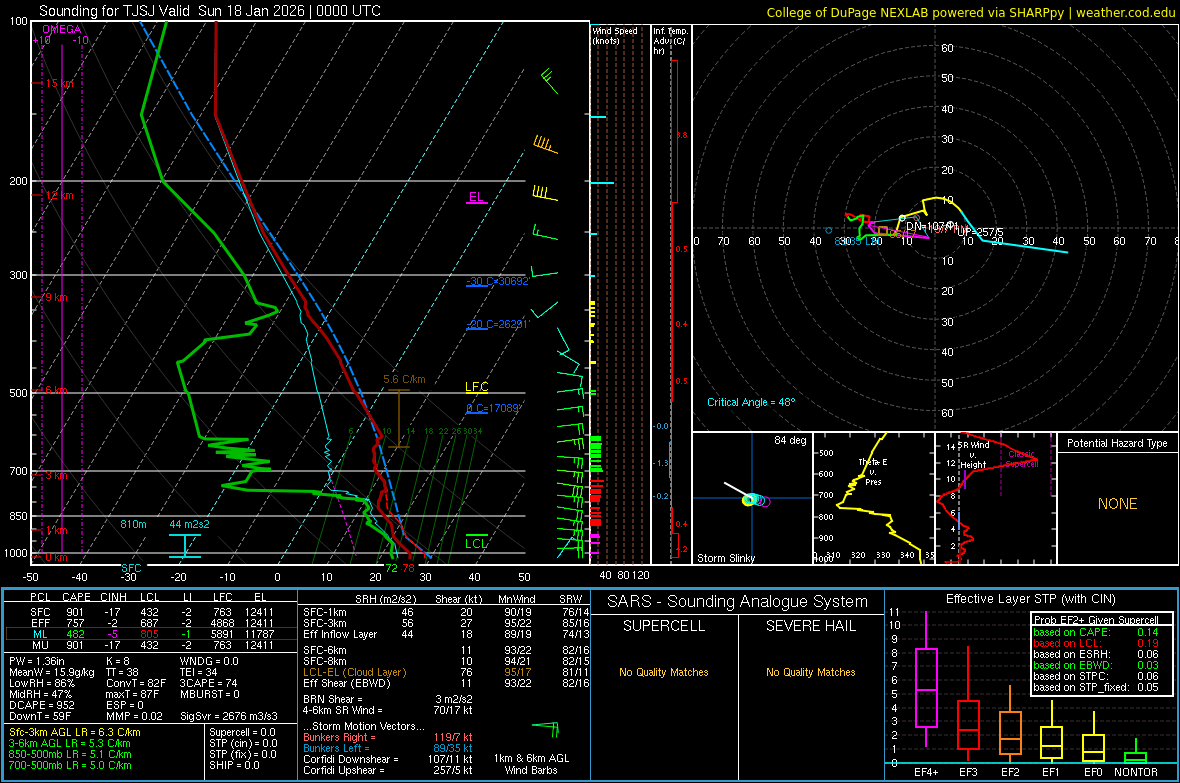Click the Corfidi Downshear = 107/11 kt text
The width and height of the screenshot is (1180, 783).
coord(388,759)
